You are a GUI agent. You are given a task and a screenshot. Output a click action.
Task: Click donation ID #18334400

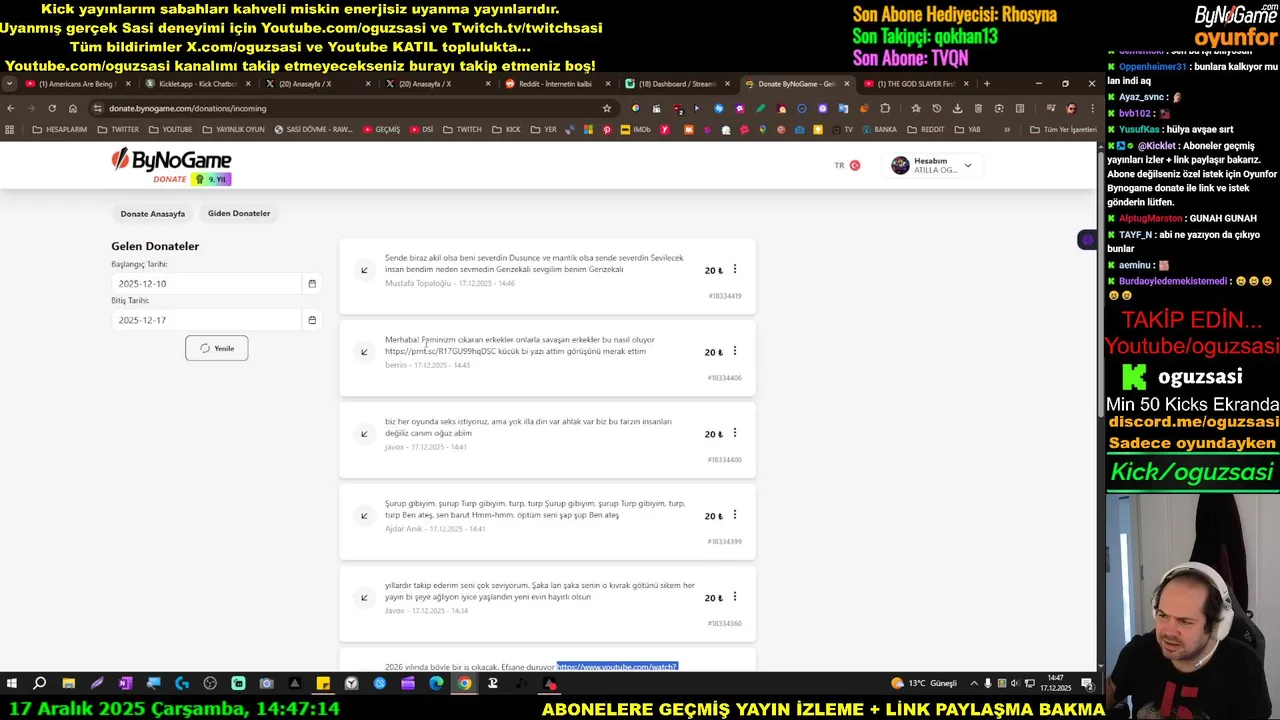(x=725, y=460)
